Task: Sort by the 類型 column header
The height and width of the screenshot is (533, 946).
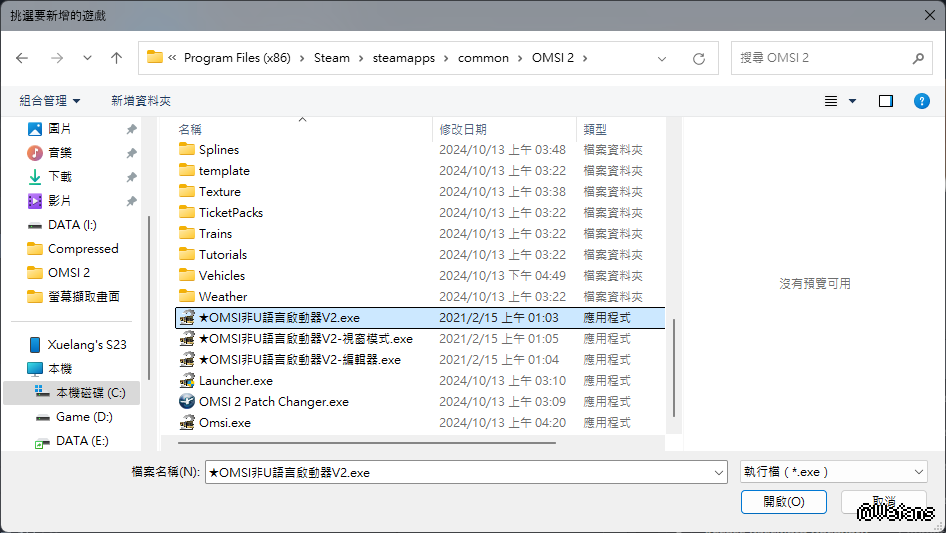Action: (595, 129)
